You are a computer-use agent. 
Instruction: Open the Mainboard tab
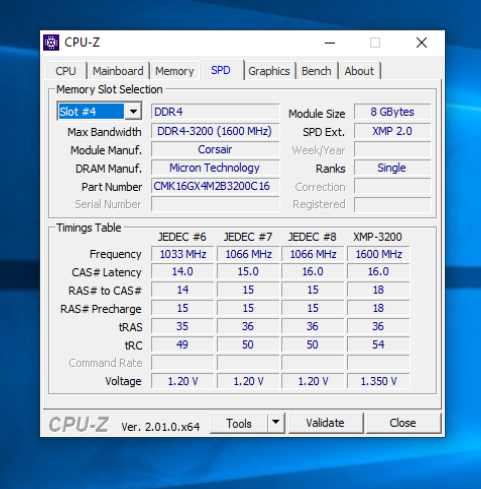pos(118,71)
